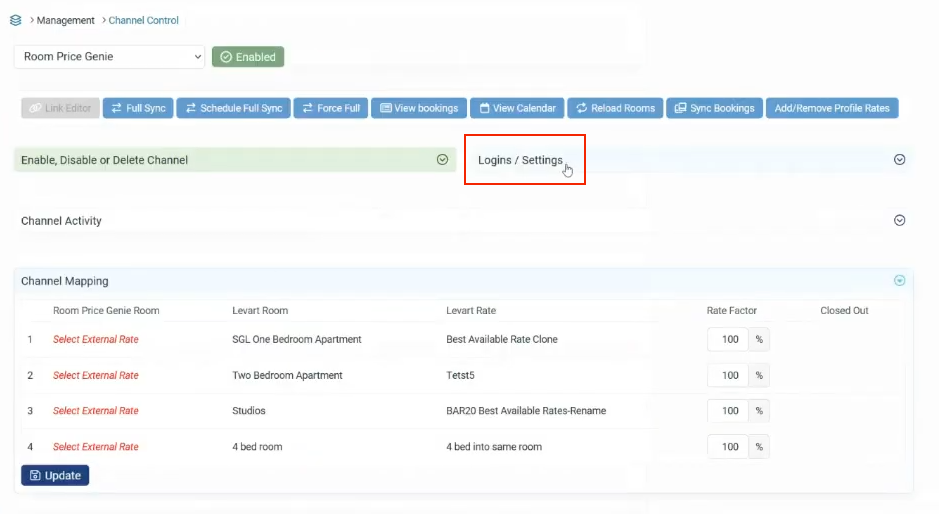Expand Enable, Disable or Delete Channel section

(442, 160)
